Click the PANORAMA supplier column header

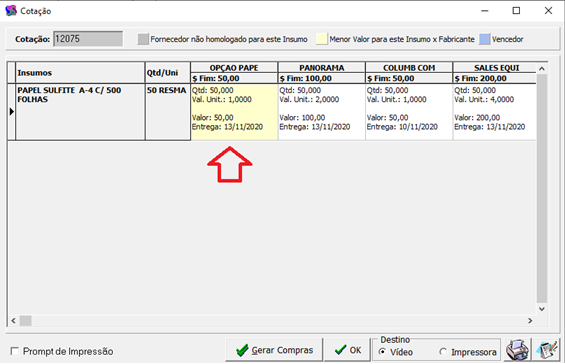point(322,68)
